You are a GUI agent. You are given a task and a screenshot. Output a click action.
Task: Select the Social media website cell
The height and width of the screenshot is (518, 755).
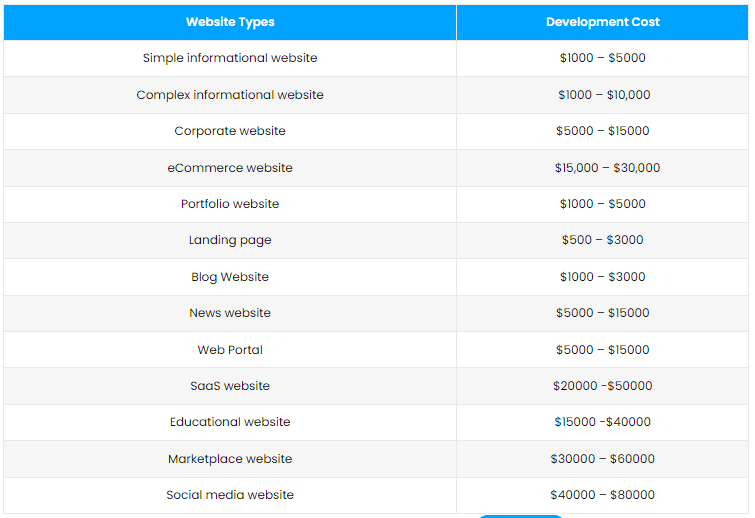230,495
